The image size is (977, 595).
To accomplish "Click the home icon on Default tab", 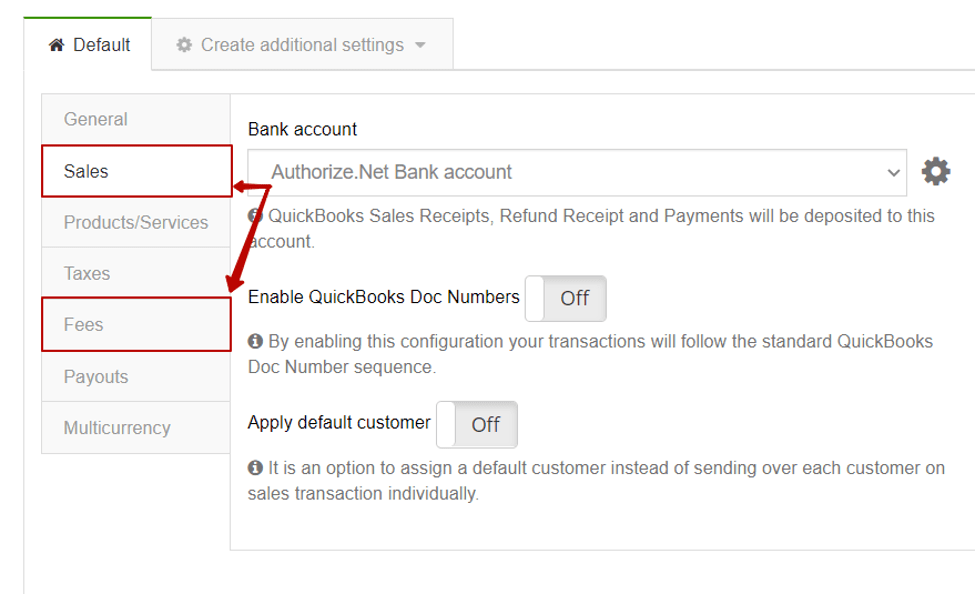I will pyautogui.click(x=57, y=45).
